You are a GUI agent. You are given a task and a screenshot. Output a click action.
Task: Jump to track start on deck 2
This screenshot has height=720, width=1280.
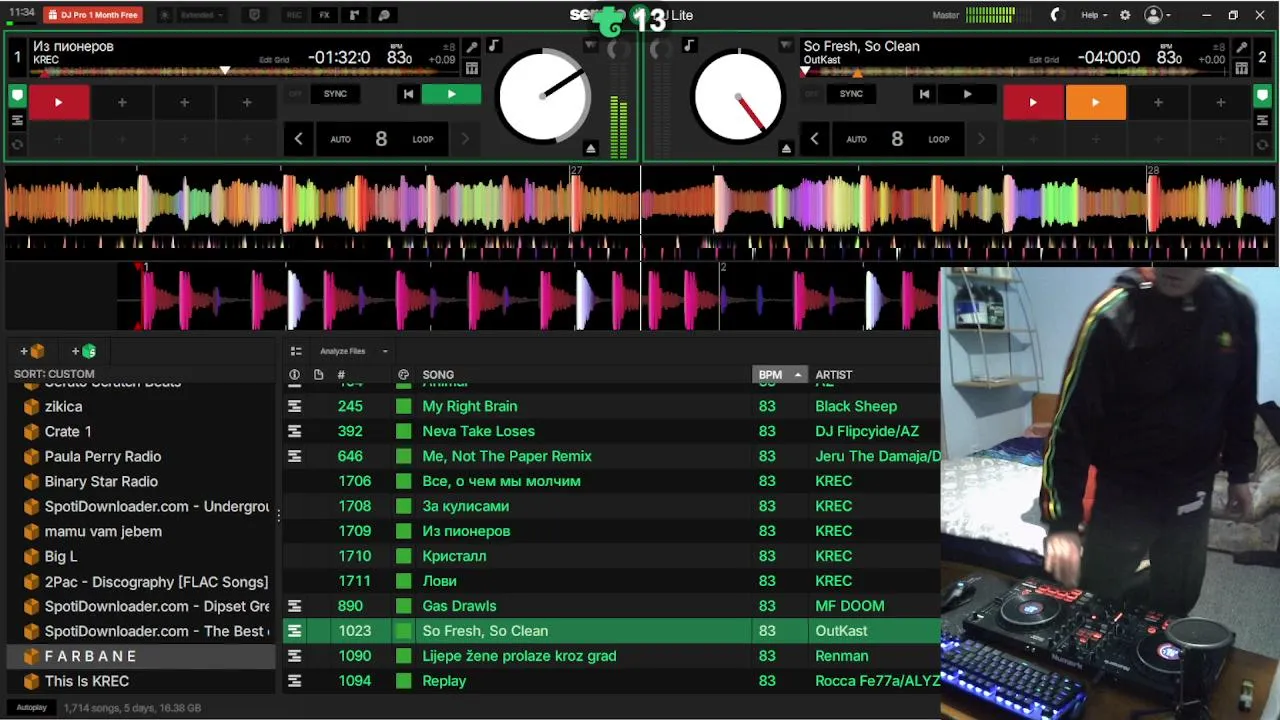pyautogui.click(x=924, y=94)
